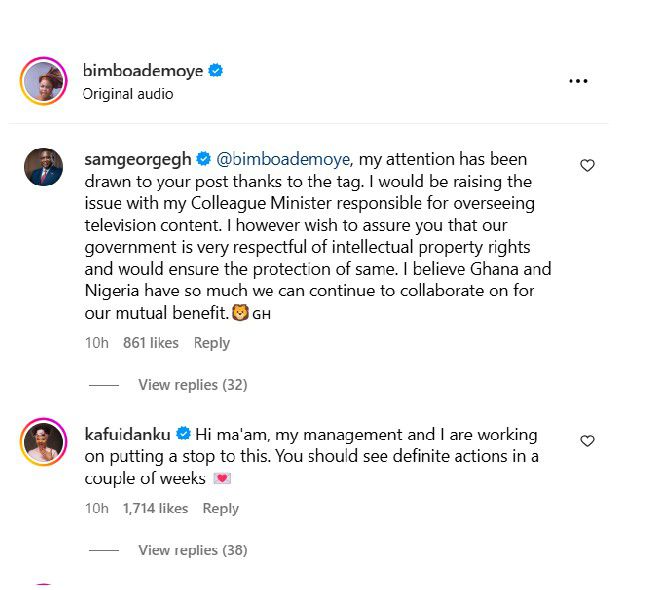This screenshot has width=658, height=590.
Task: Click samgeorgegh's verified badge
Action: (203, 159)
